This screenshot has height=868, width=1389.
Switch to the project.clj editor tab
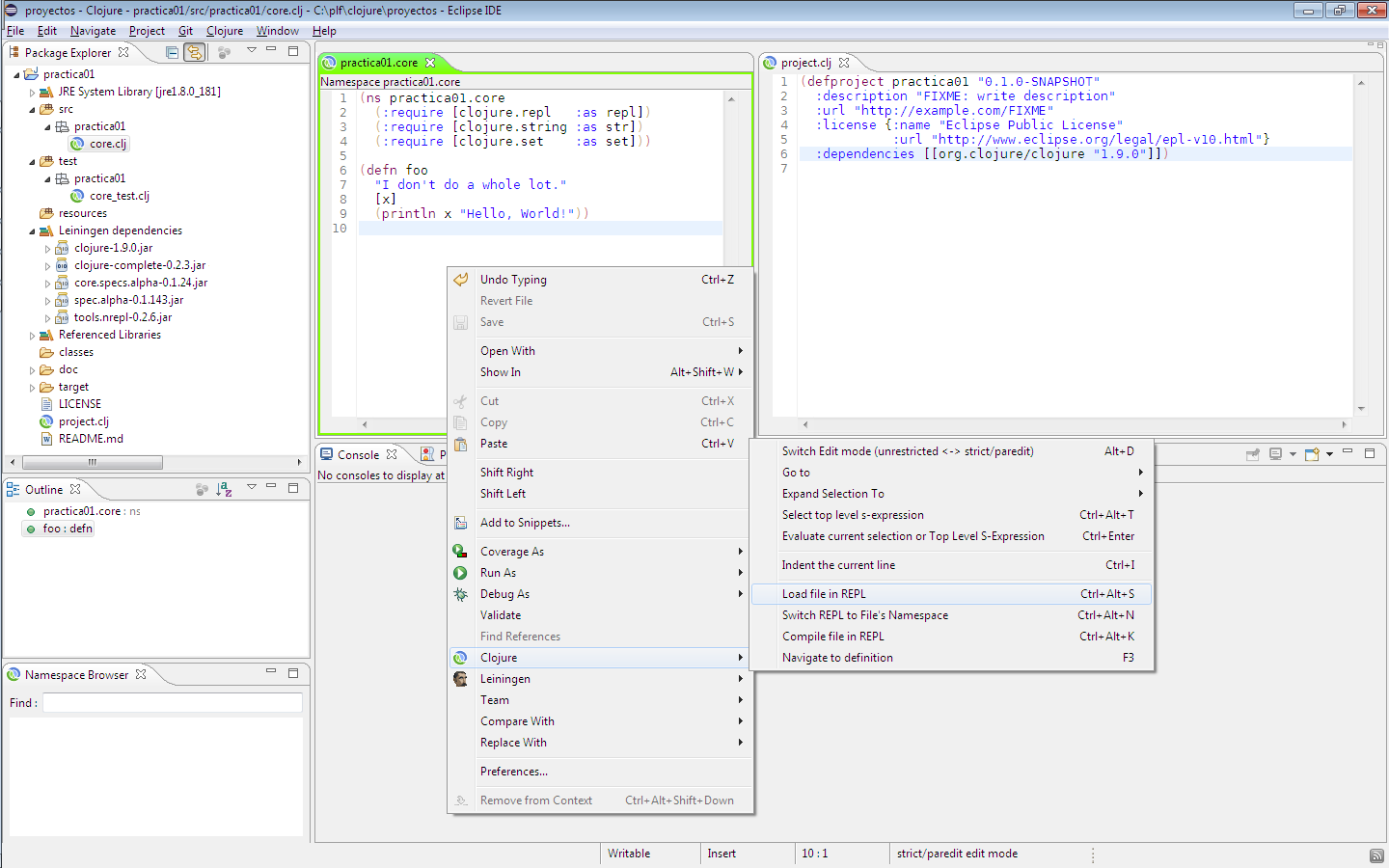(805, 63)
